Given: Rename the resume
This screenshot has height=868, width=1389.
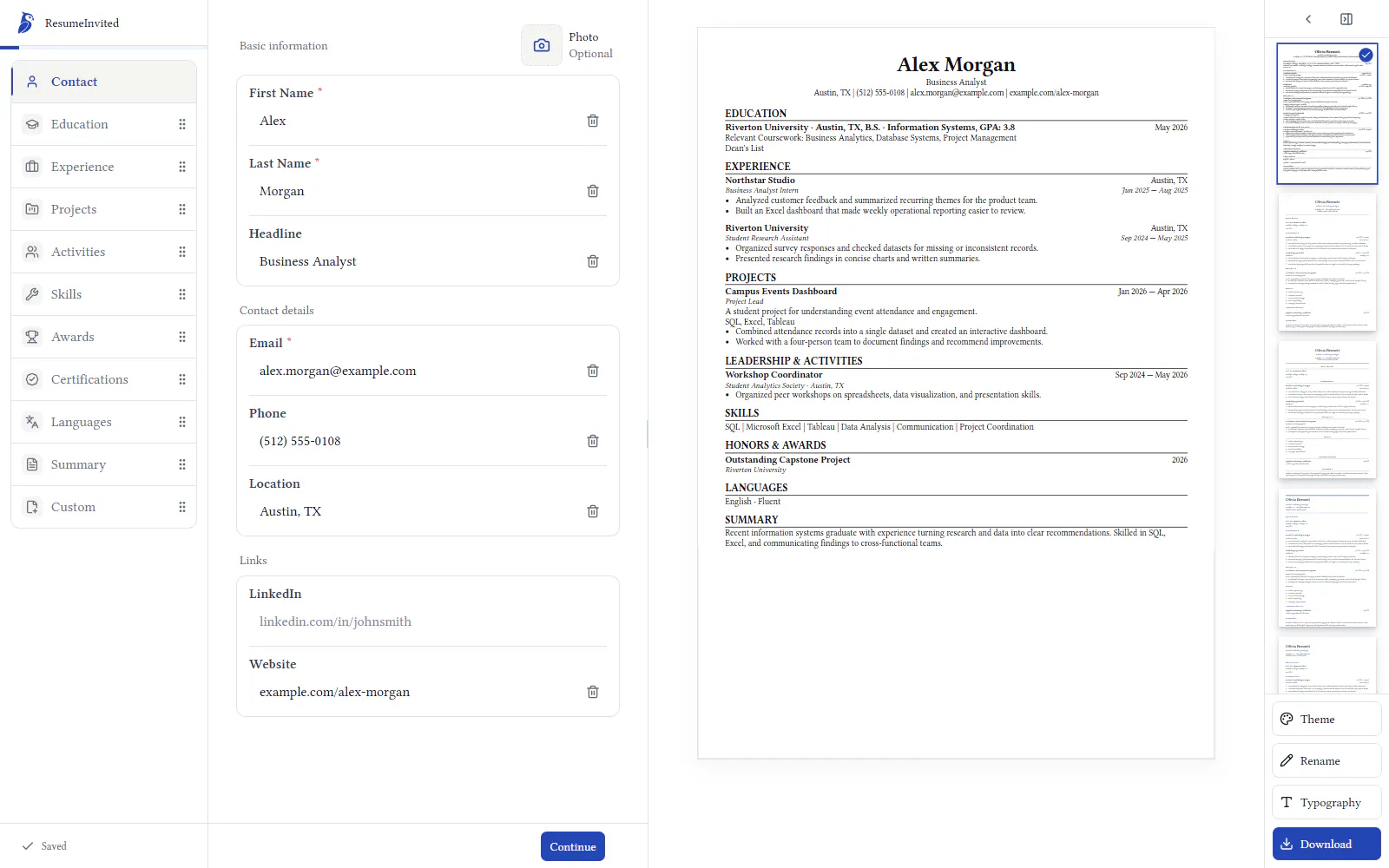Looking at the screenshot, I should pos(1326,760).
